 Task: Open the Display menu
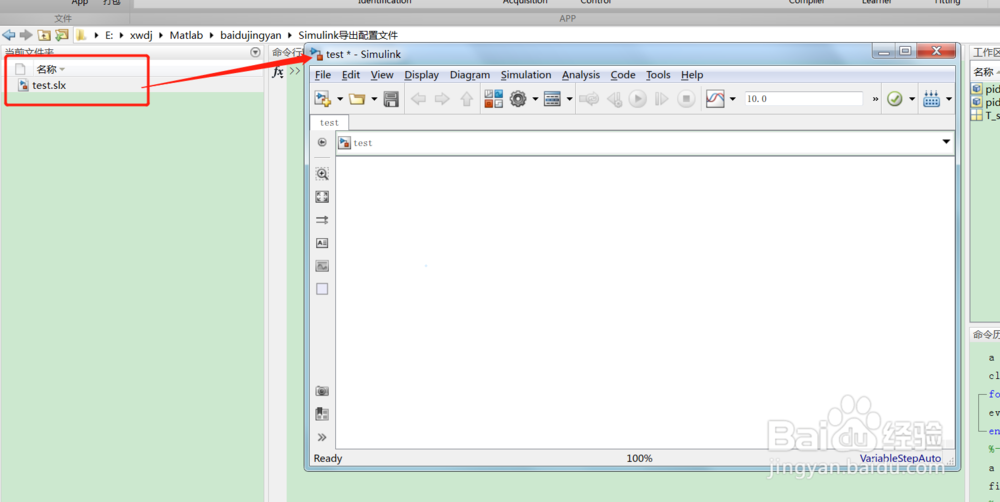pyautogui.click(x=422, y=75)
